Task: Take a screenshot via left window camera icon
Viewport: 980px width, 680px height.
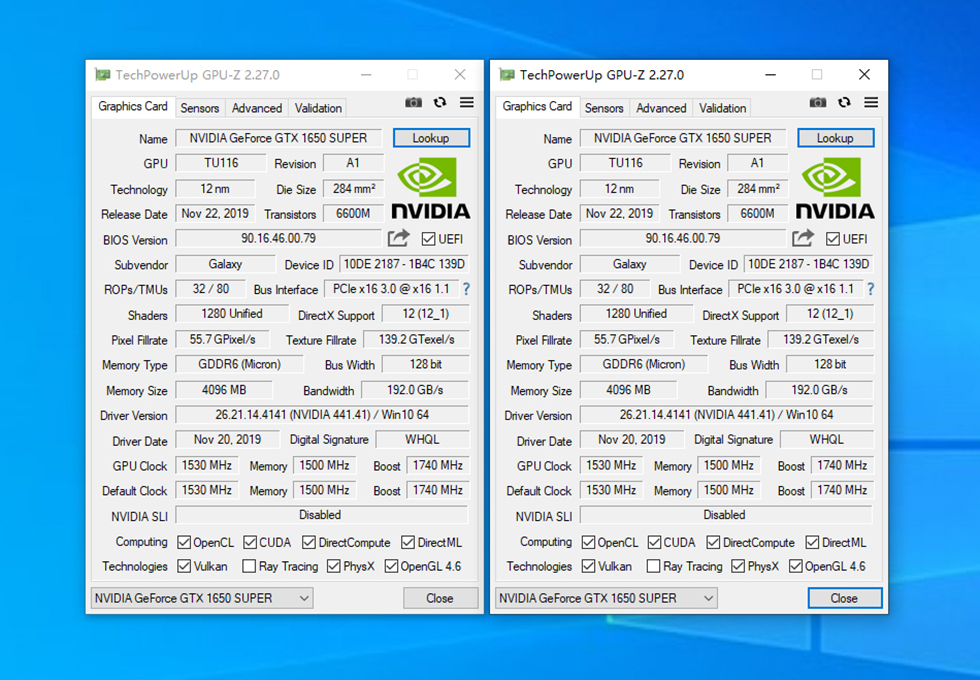Action: pos(413,102)
